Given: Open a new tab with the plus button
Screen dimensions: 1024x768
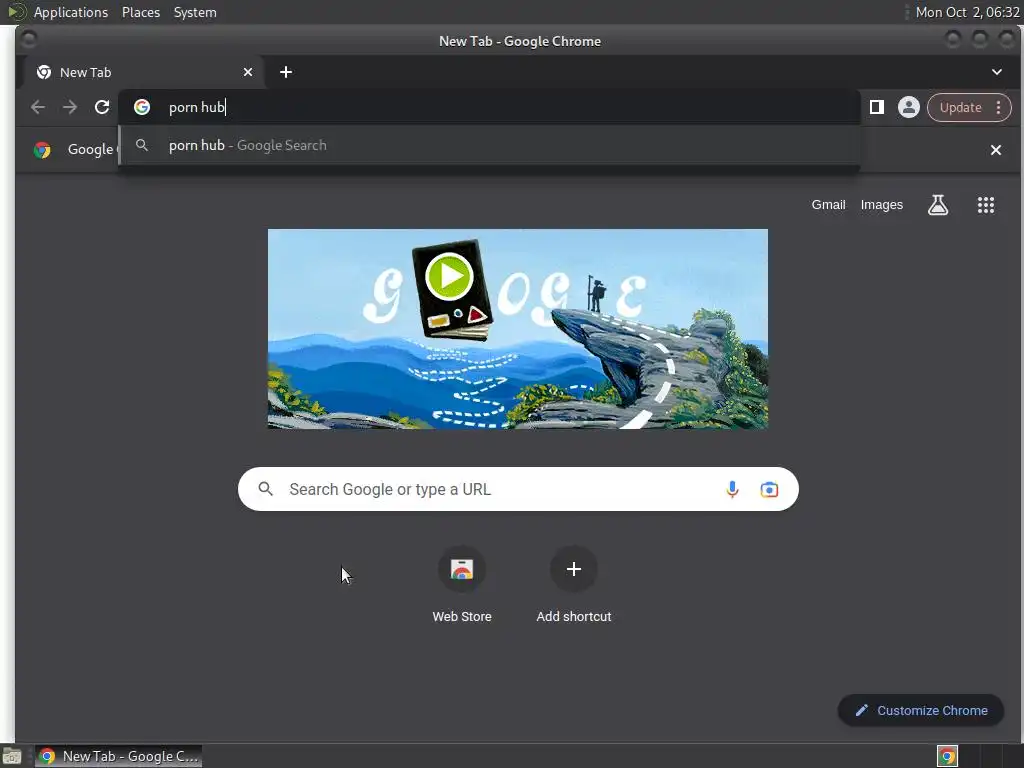Looking at the screenshot, I should pos(286,72).
